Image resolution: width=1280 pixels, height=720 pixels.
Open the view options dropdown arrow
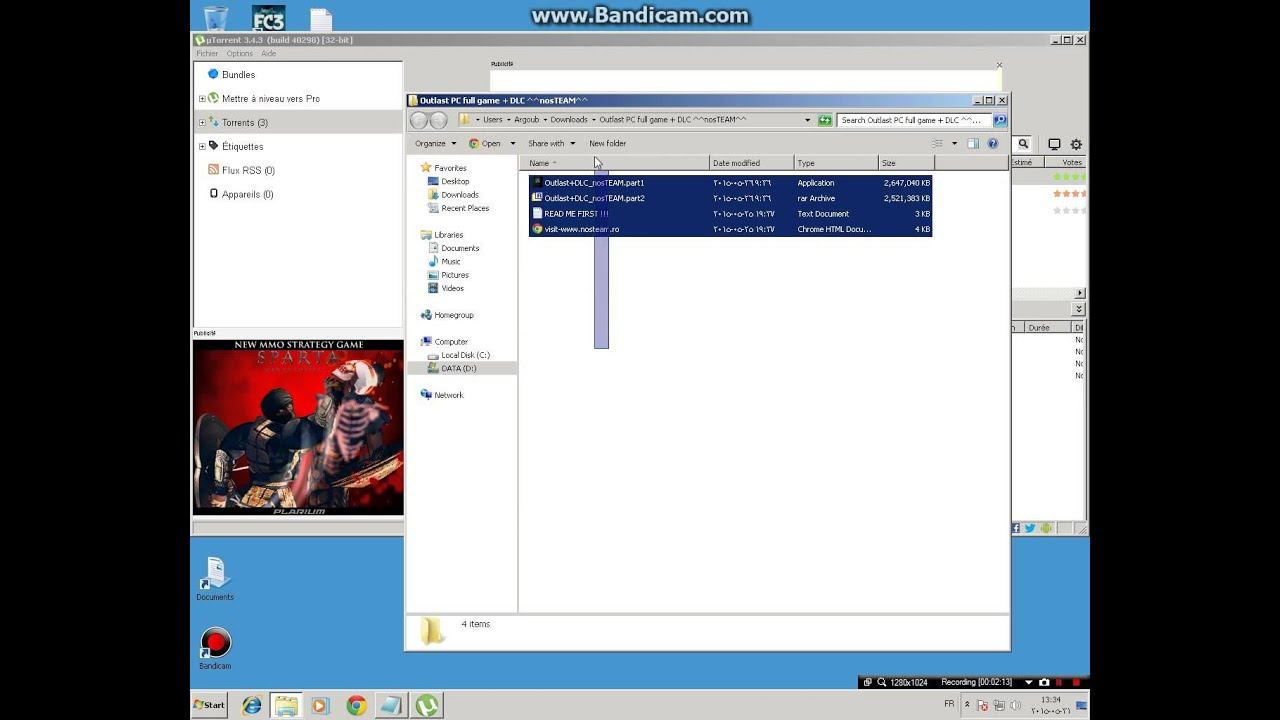954,144
